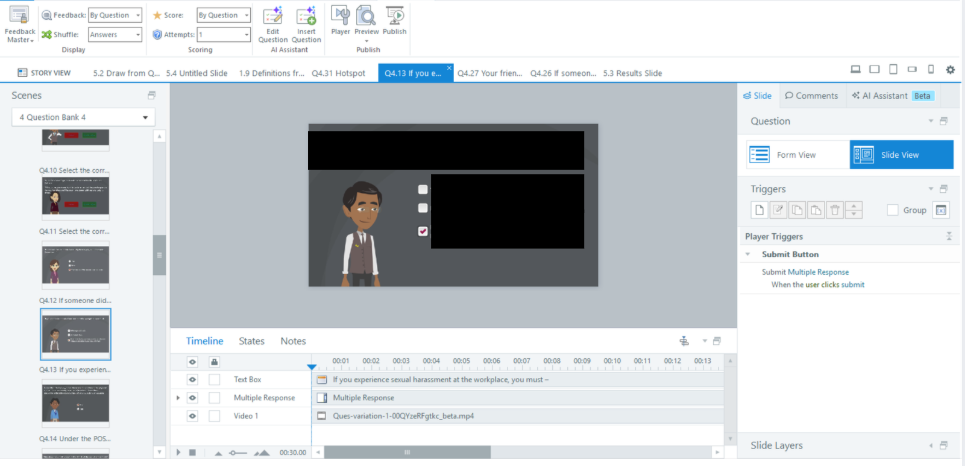This screenshot has height=466, width=965.
Task: Click the align-to-cue-point icon above timeline
Action: (x=684, y=341)
